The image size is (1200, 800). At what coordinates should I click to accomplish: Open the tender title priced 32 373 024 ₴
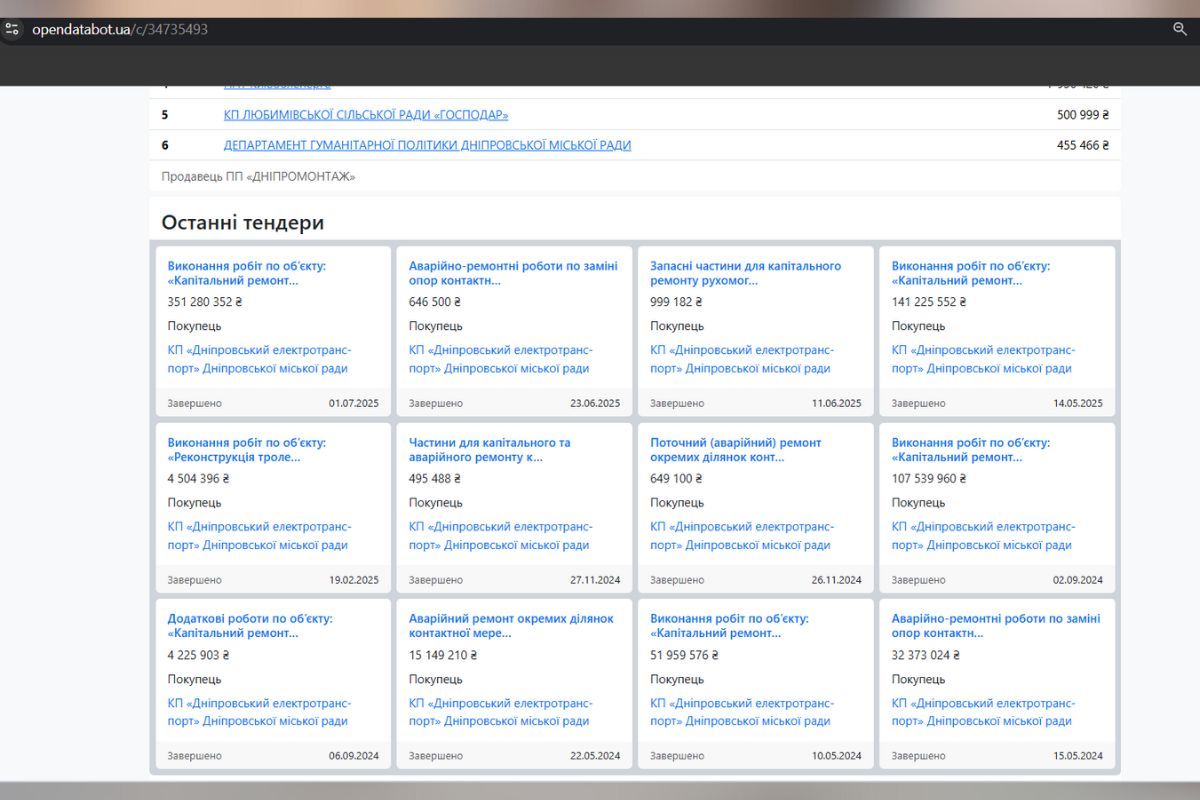click(x=996, y=626)
